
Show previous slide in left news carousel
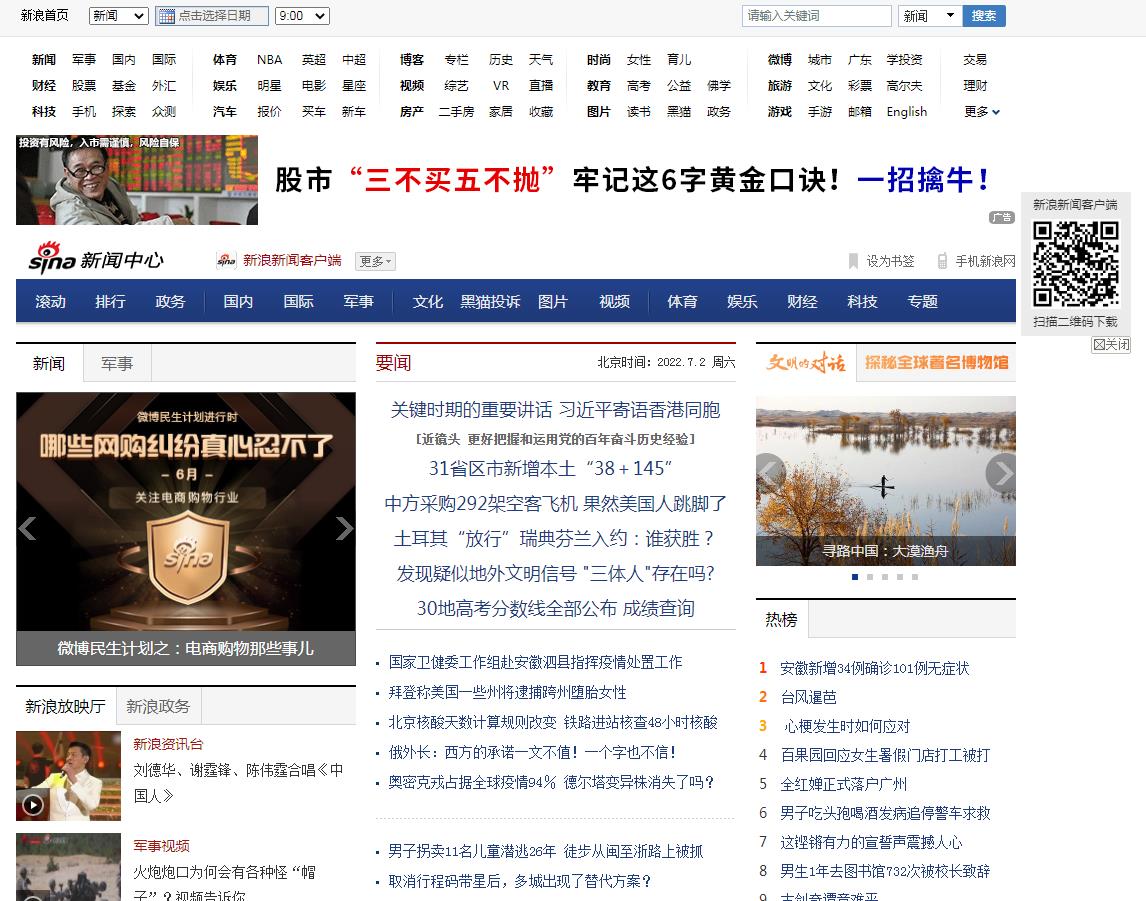[28, 528]
